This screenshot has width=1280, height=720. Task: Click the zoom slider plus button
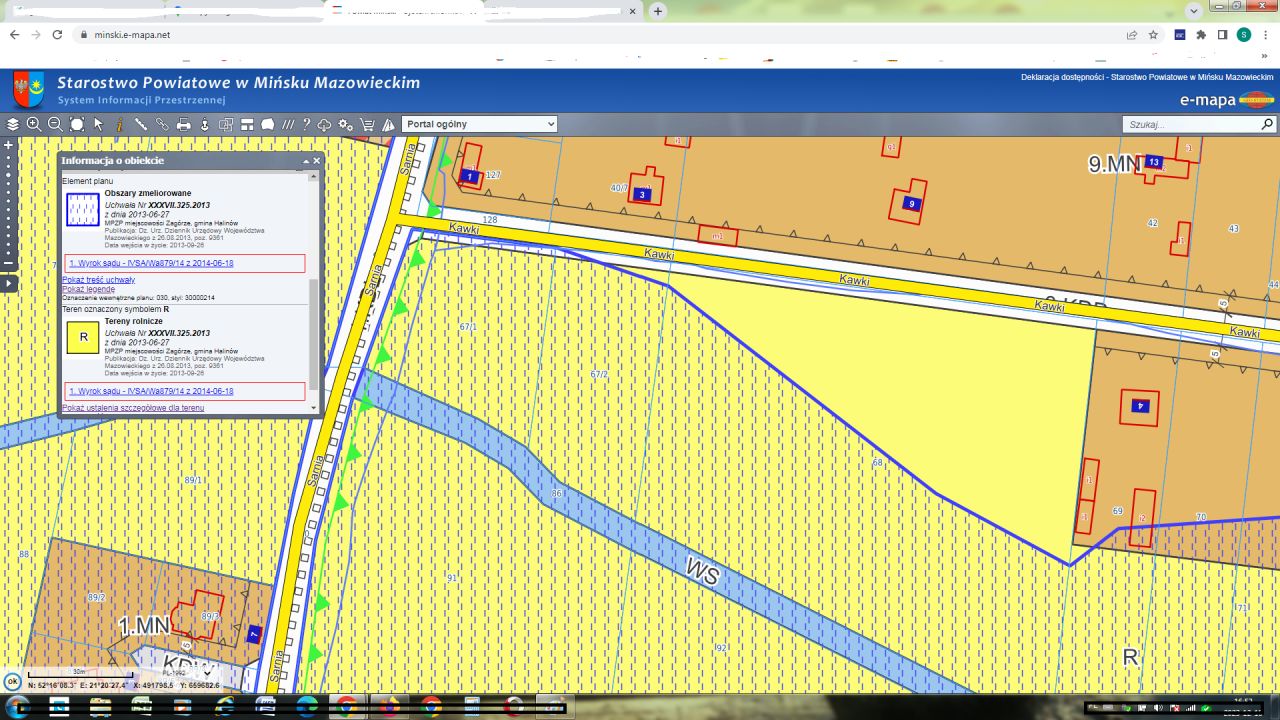click(x=9, y=145)
